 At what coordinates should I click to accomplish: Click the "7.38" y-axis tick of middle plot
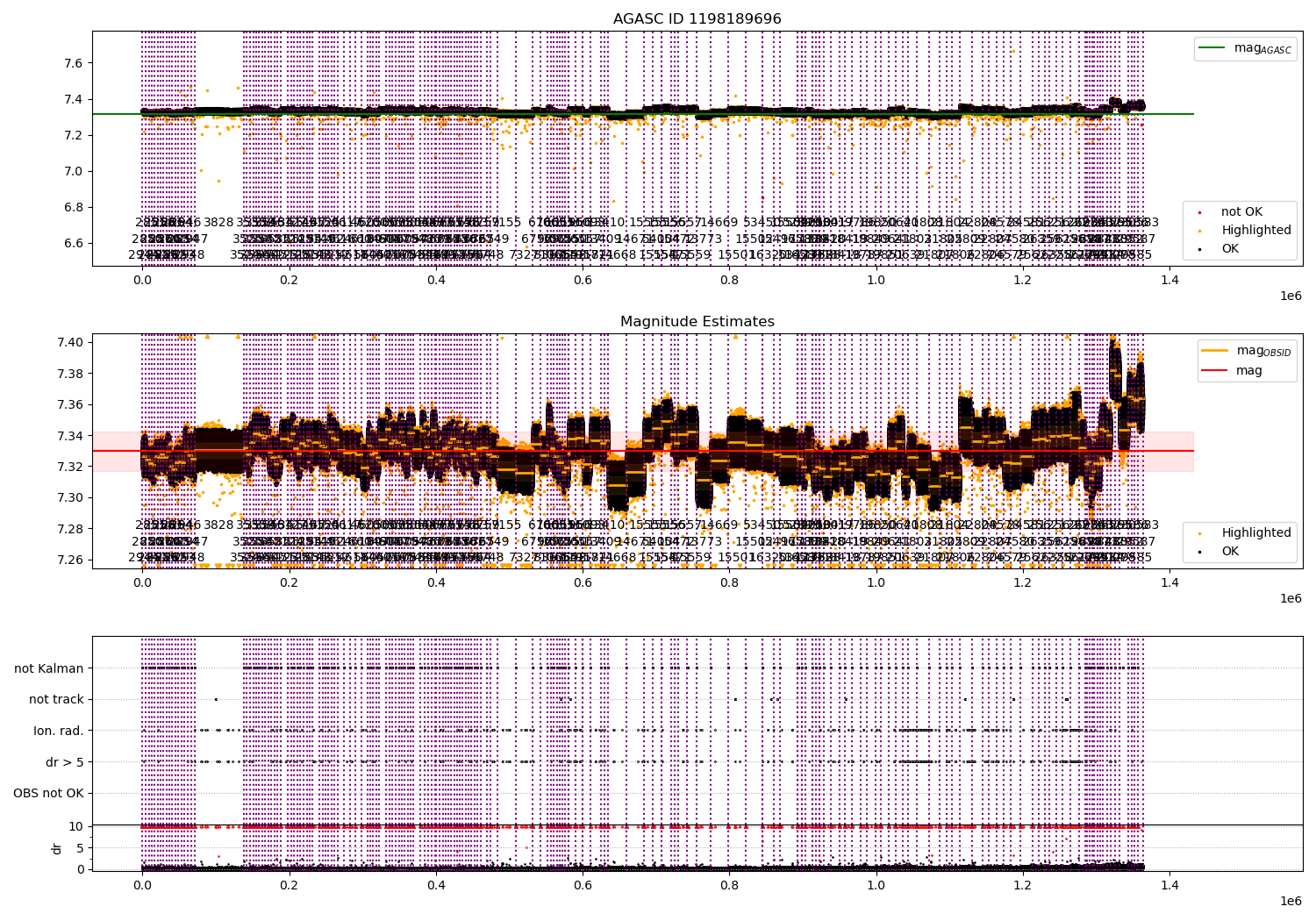tap(69, 374)
